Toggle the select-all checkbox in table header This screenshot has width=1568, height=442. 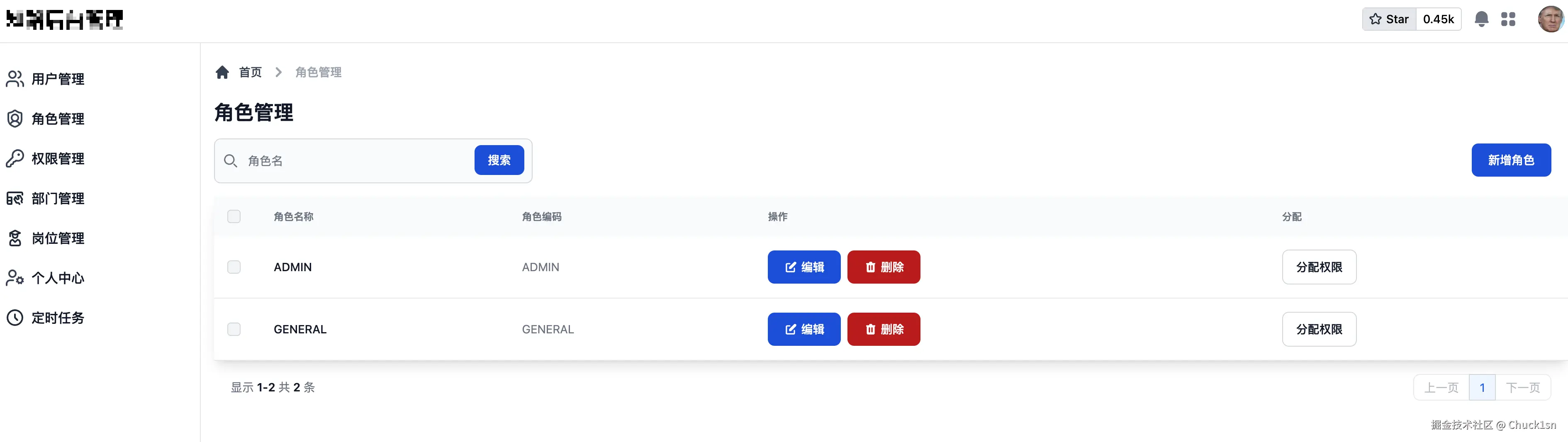(234, 217)
